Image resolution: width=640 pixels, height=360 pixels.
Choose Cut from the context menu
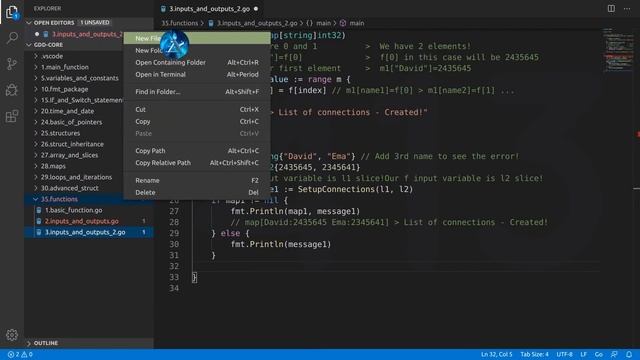point(197,109)
